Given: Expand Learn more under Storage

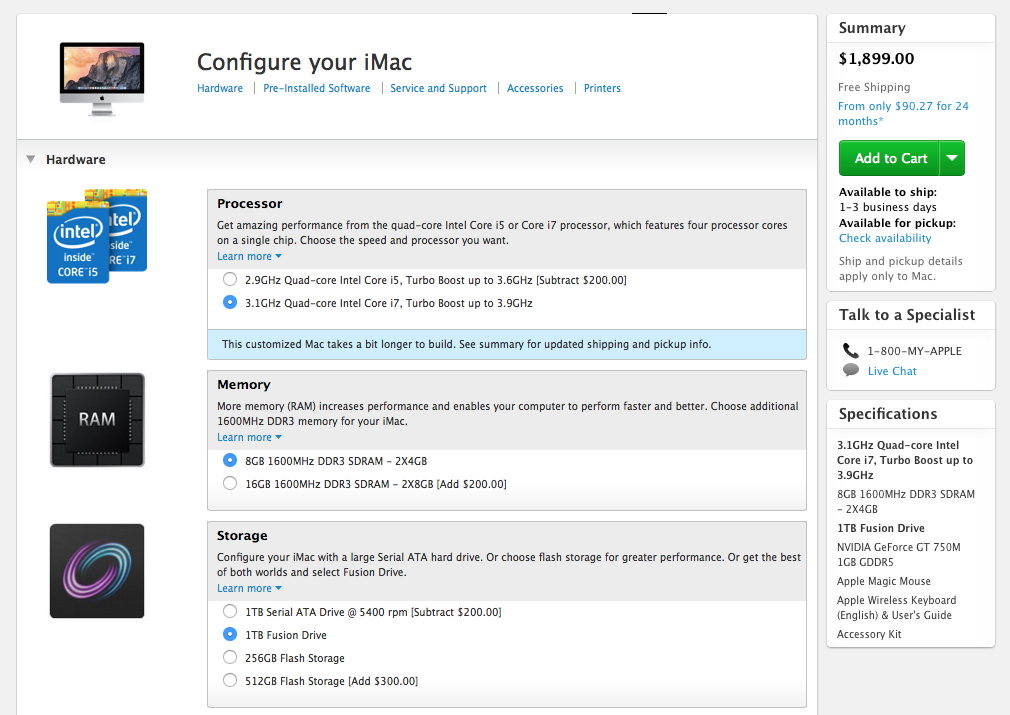Looking at the screenshot, I should tap(249, 589).
